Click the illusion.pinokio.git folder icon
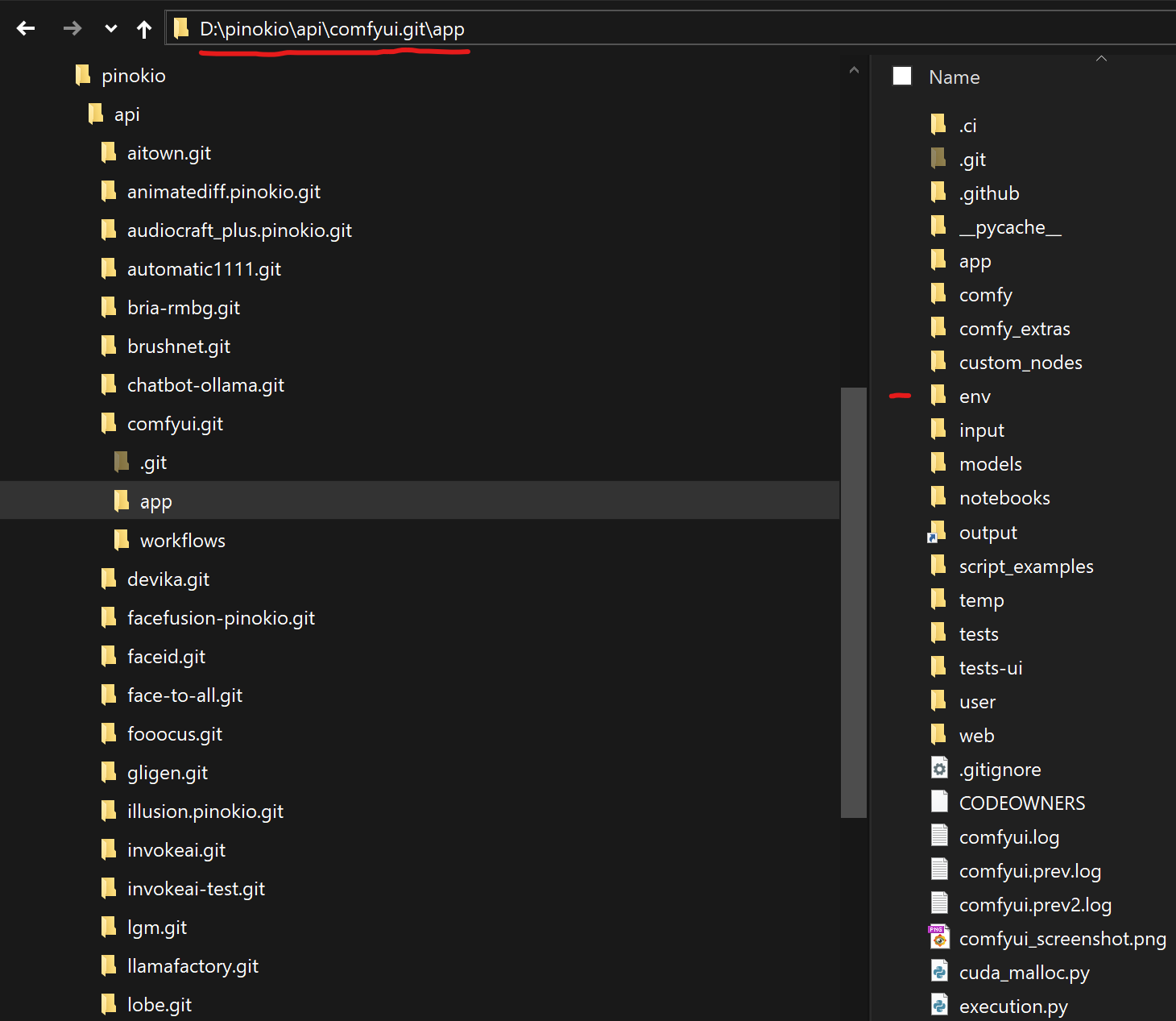This screenshot has height=1021, width=1176. pos(109,811)
